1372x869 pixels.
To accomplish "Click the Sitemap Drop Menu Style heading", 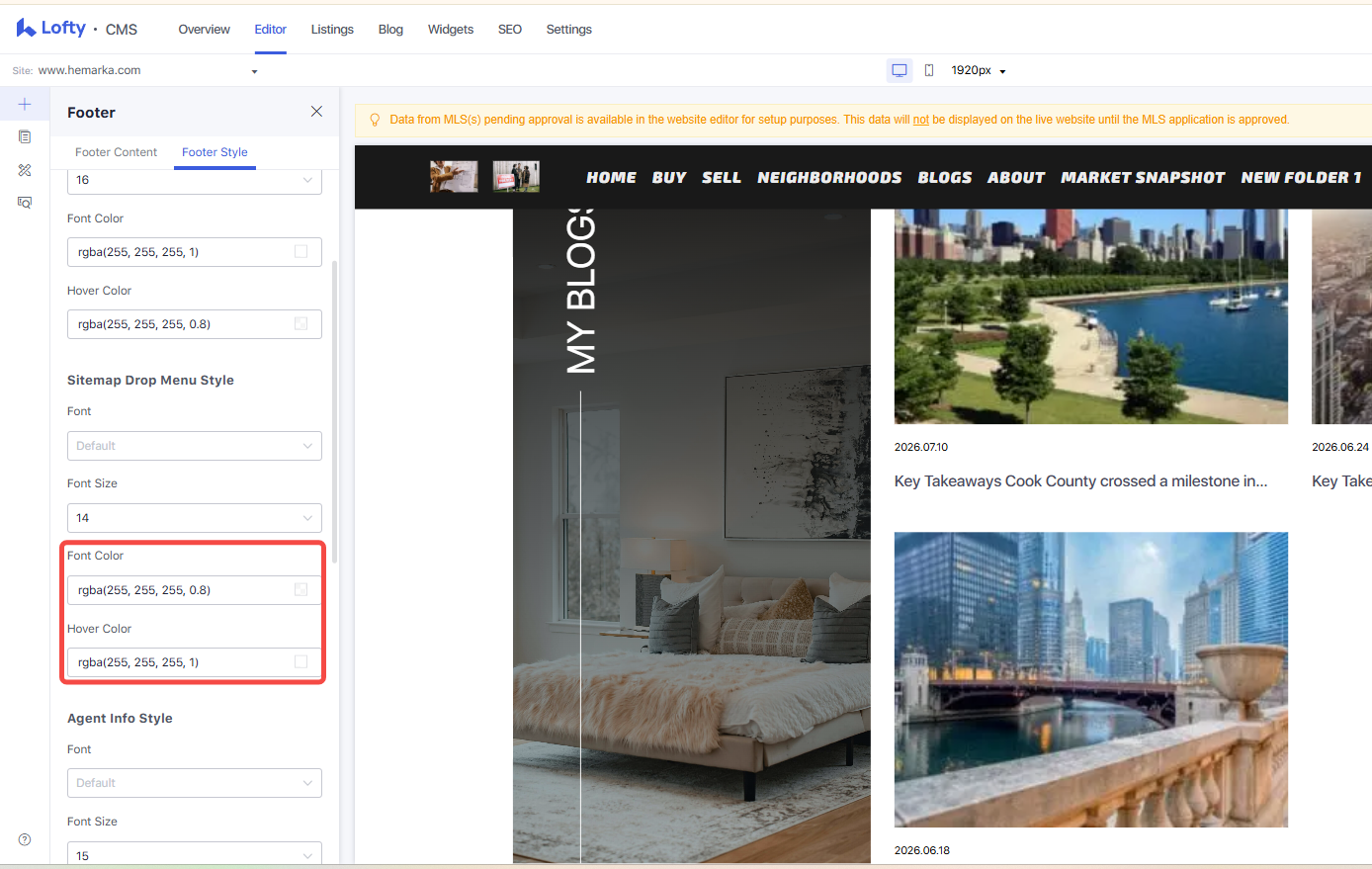I will tap(150, 380).
